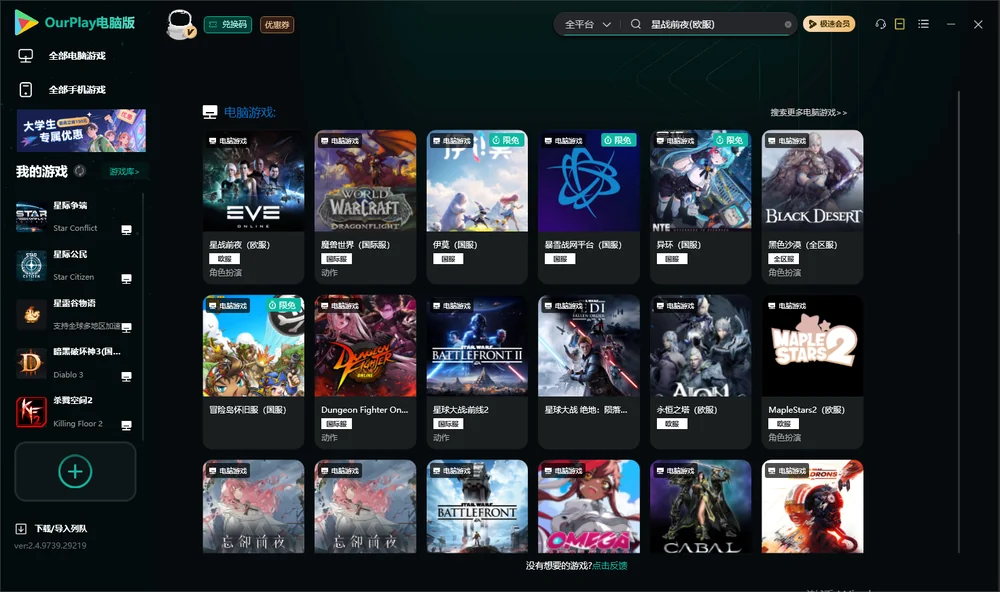Select 全部手机游戏 in the sidebar
The width and height of the screenshot is (1000, 592).
click(77, 90)
